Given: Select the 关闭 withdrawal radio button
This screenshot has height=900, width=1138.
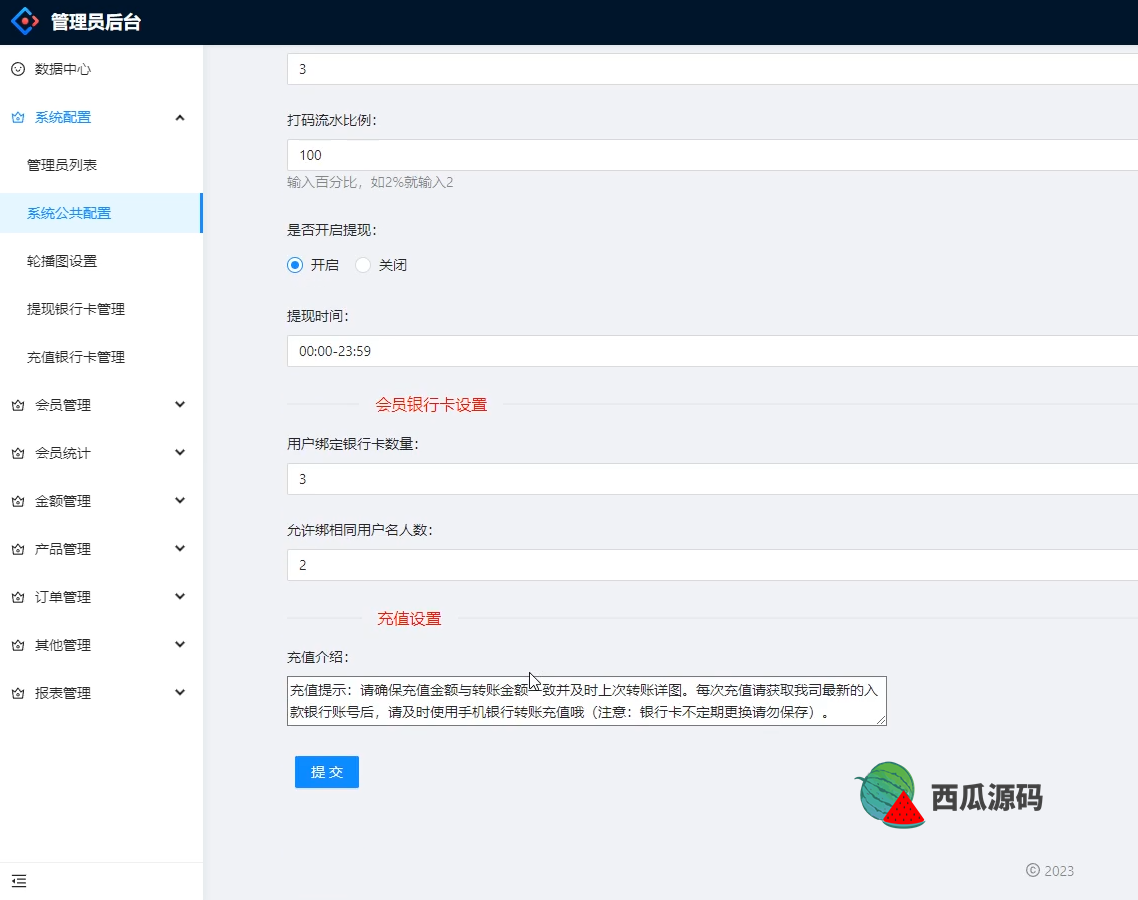Looking at the screenshot, I should click(x=363, y=265).
